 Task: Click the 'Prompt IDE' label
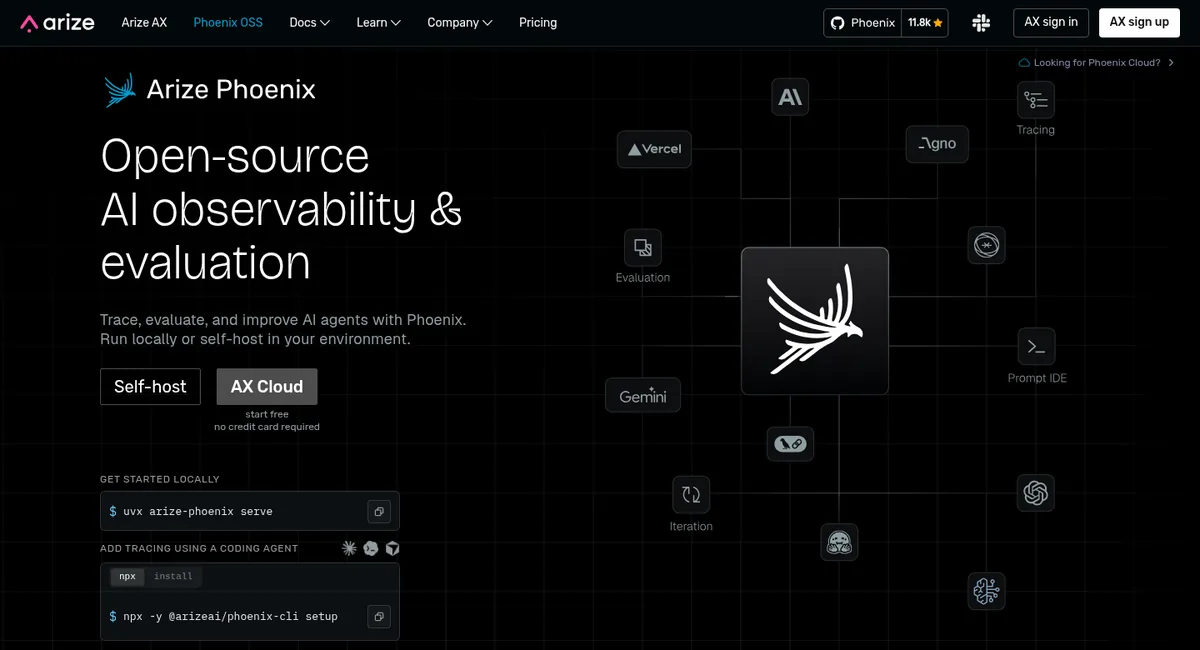(x=1037, y=378)
